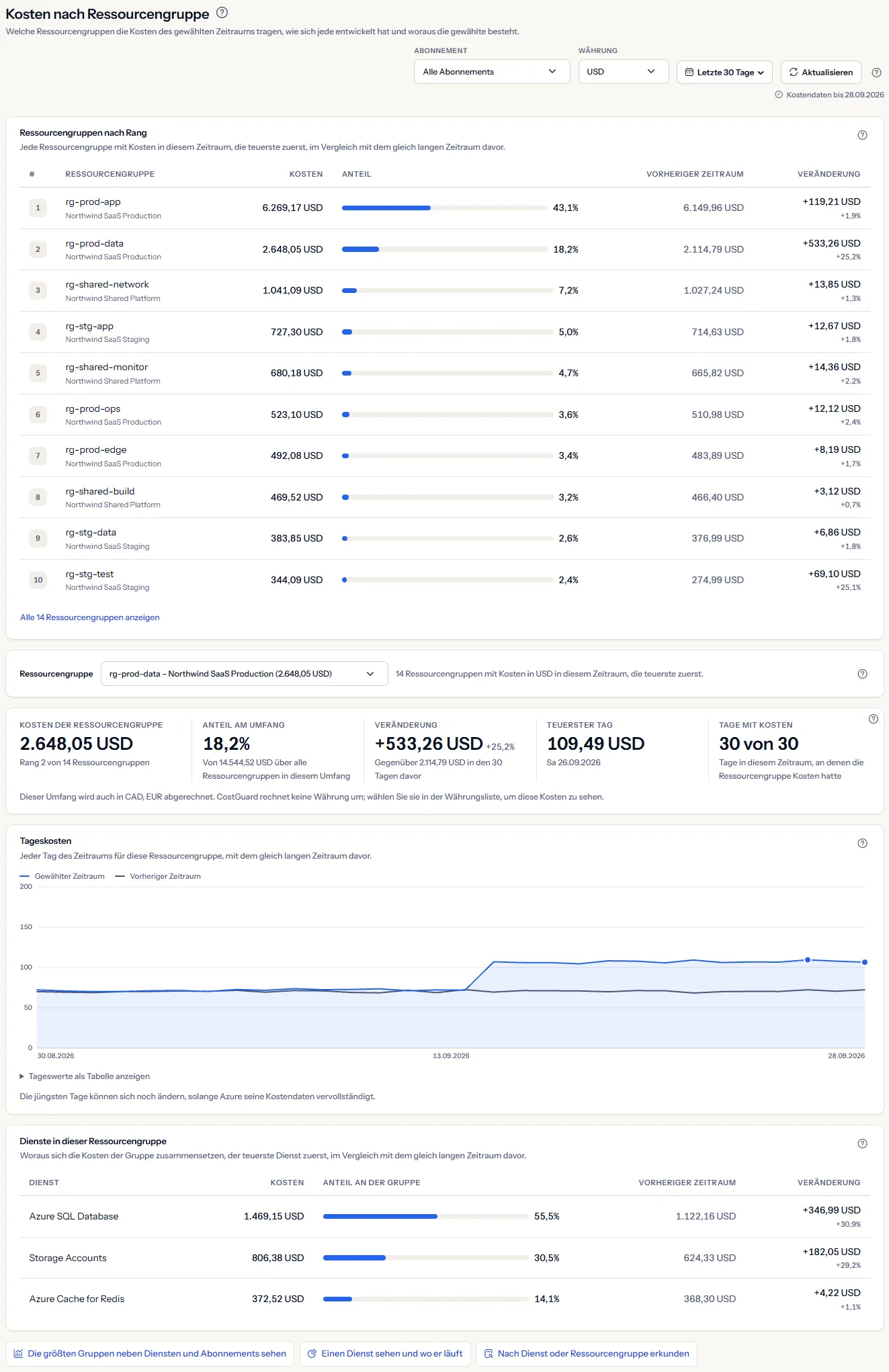Click the 109,49 USD Teuerster Tag value
This screenshot has width=889, height=1372.
[595, 744]
